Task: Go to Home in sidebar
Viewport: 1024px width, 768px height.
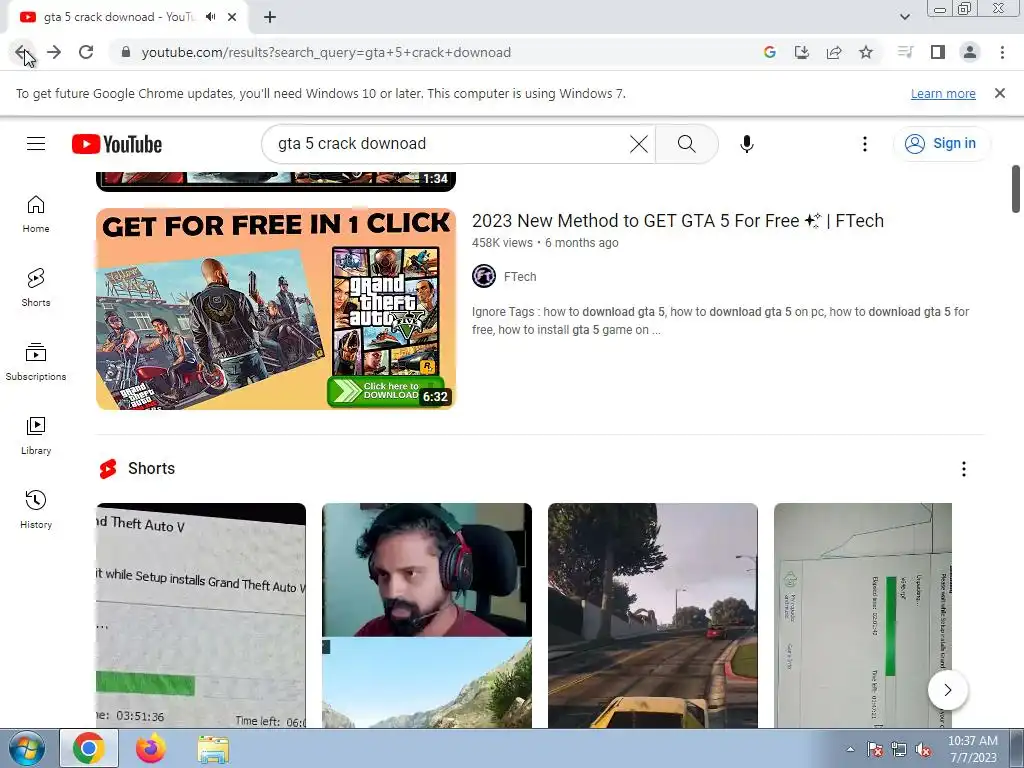Action: 36,214
